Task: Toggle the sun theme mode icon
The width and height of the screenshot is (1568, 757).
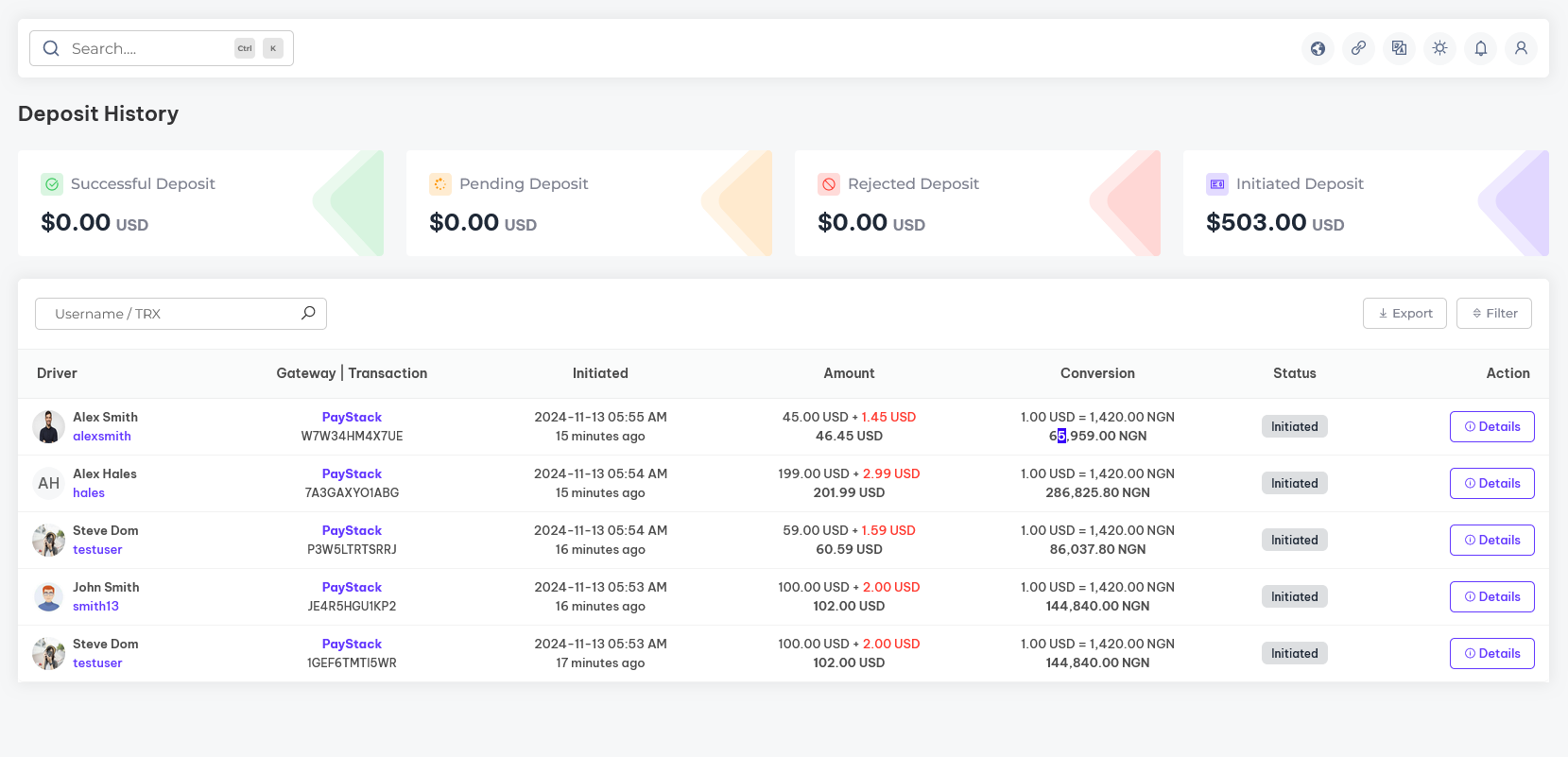Action: coord(1439,48)
